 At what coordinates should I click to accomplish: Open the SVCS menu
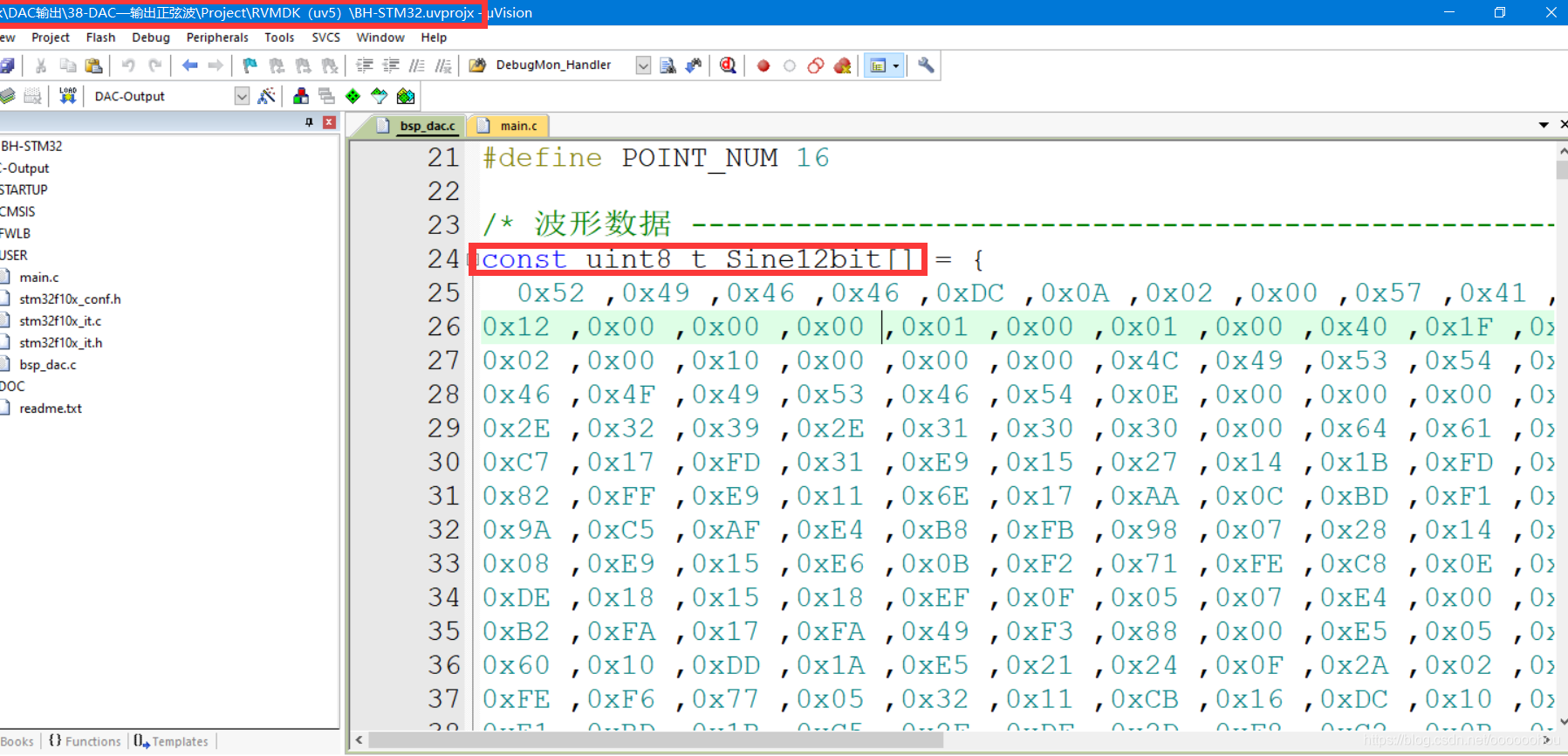(326, 38)
